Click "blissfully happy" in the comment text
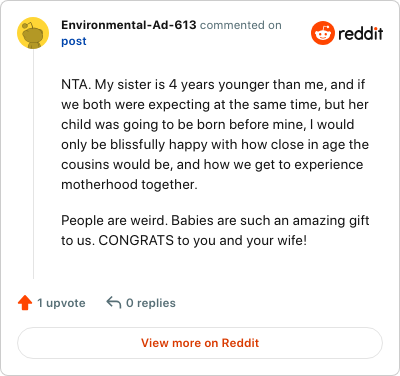Screen dimensions: 400x376 point(138,145)
